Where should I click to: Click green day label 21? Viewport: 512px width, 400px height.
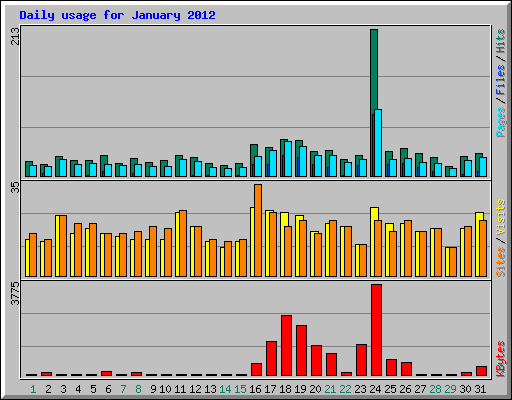(x=330, y=389)
